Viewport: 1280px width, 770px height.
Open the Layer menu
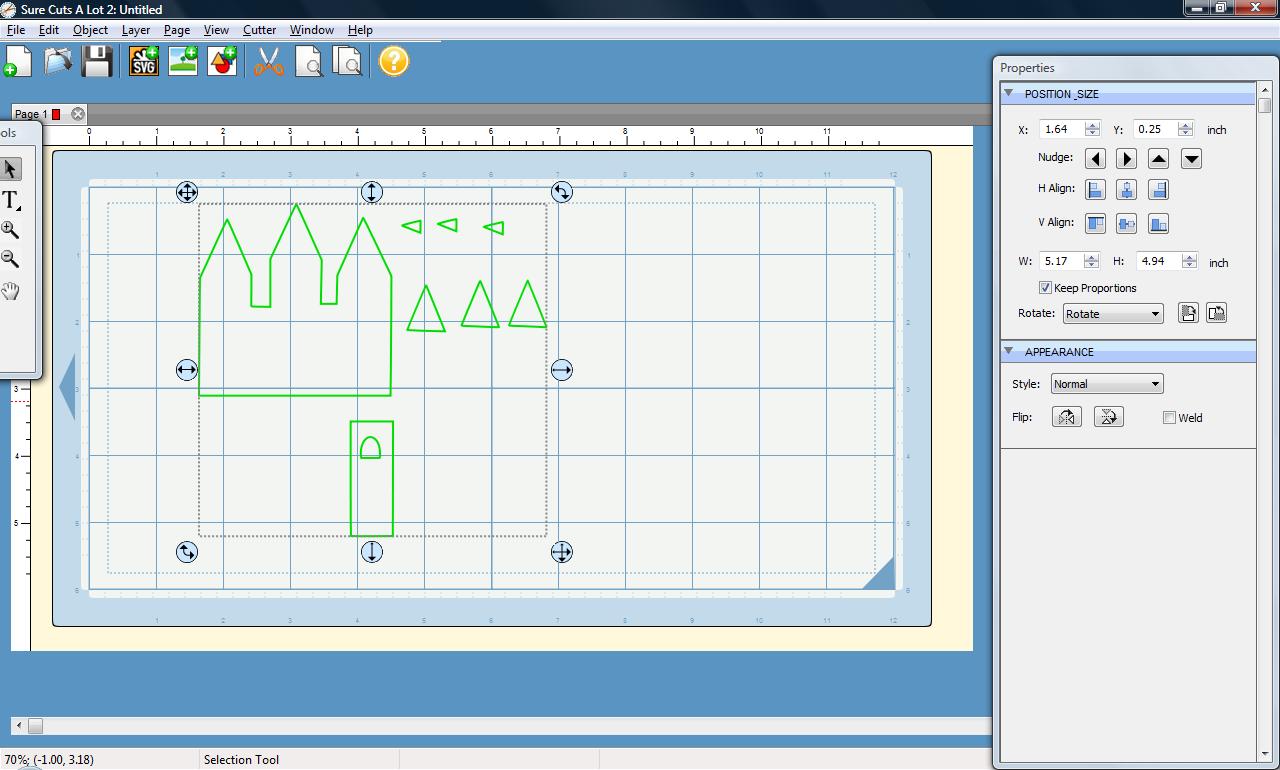pos(135,30)
